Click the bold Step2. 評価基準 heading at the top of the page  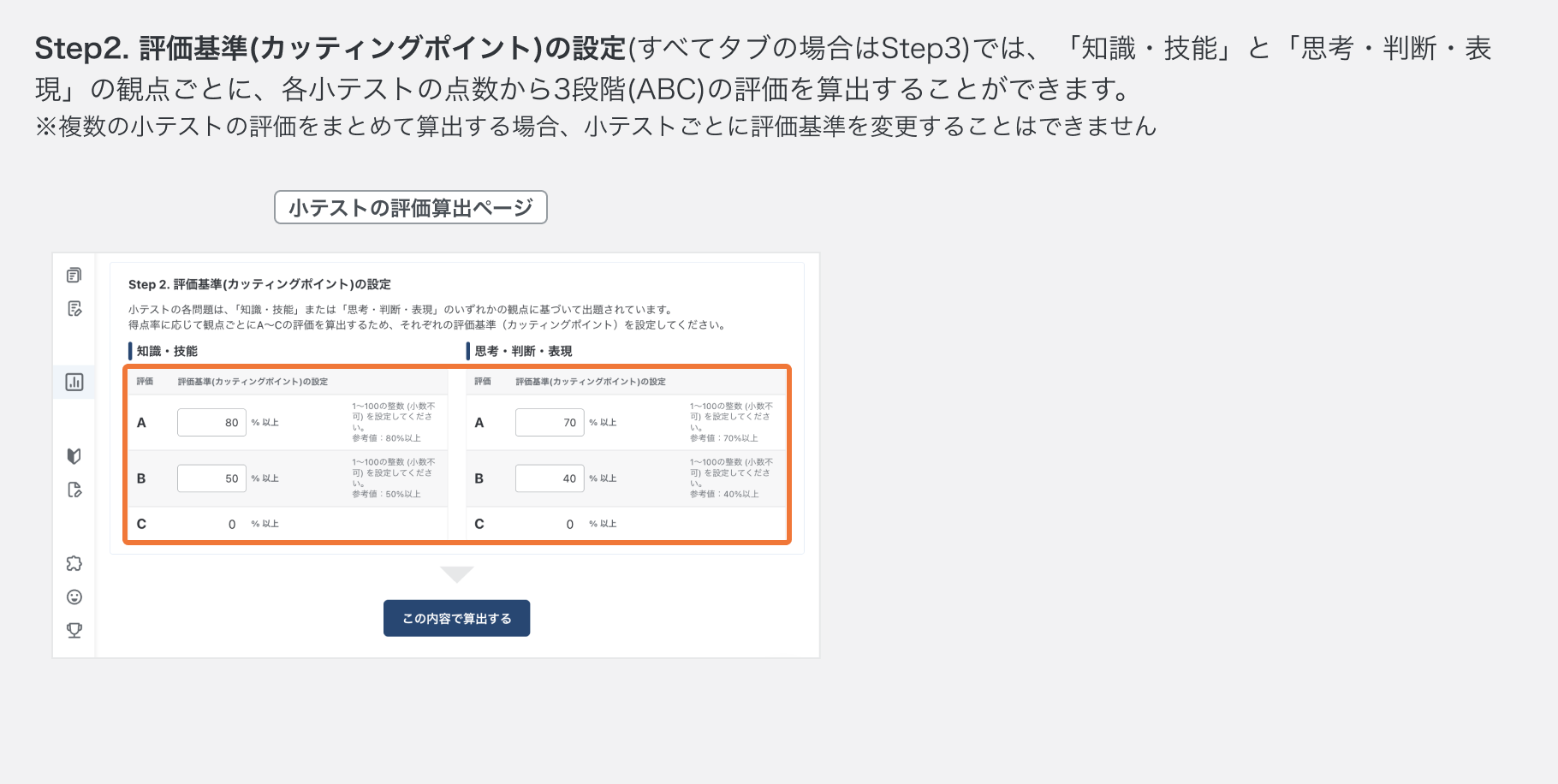point(330,48)
